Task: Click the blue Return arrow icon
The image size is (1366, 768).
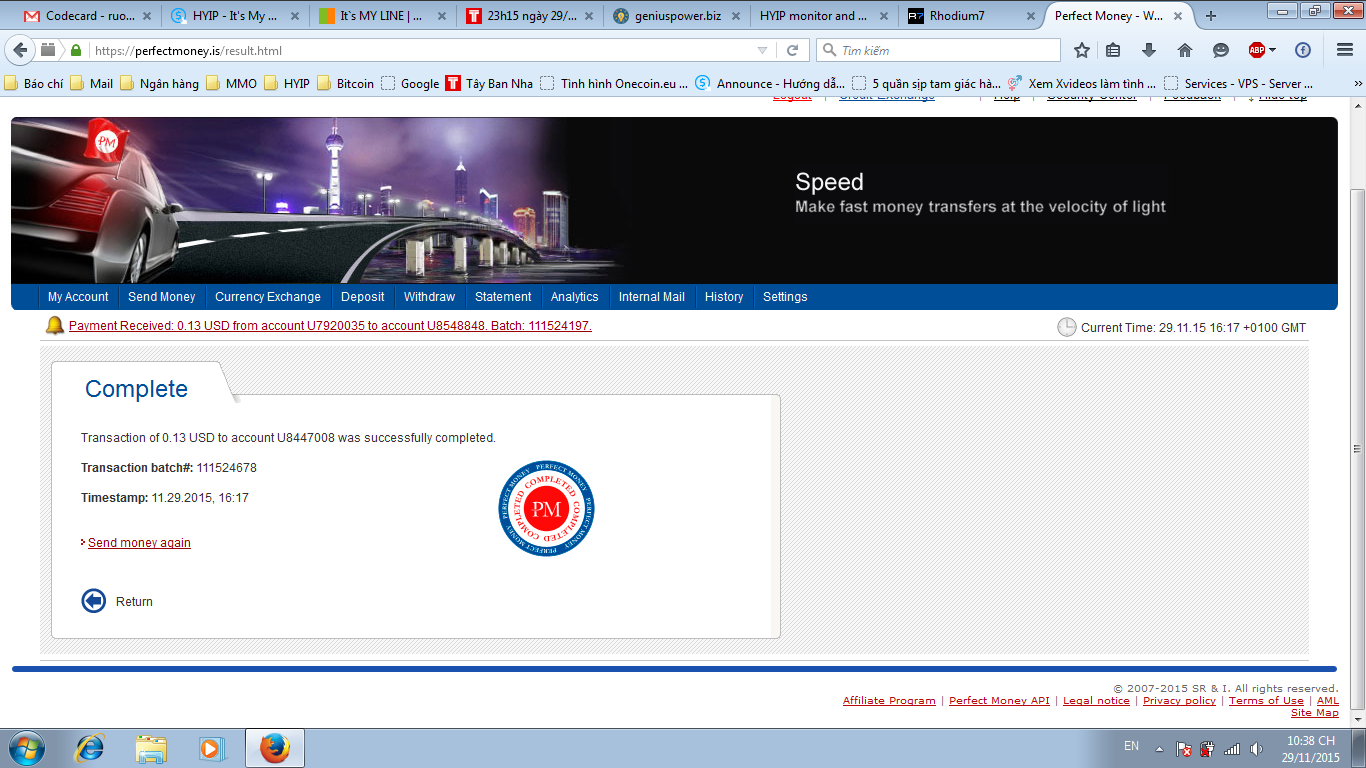Action: 93,601
